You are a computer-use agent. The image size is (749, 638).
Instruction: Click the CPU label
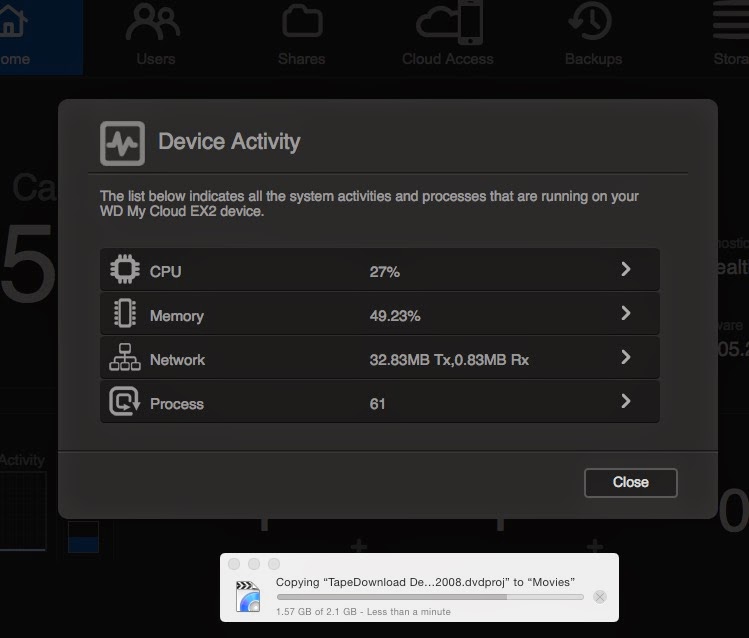point(165,272)
